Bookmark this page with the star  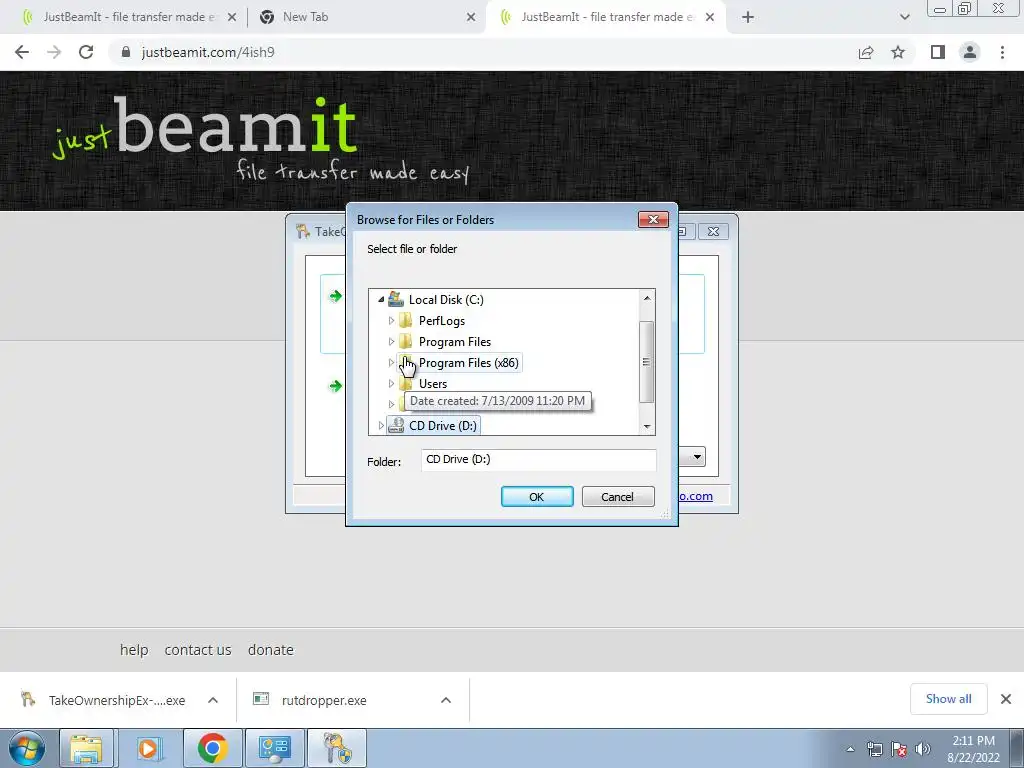tap(898, 52)
